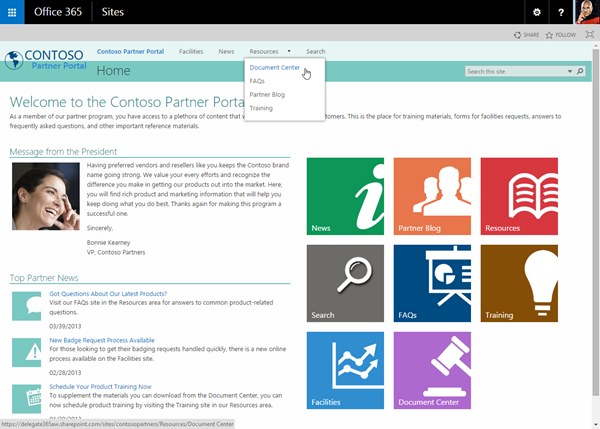Click the help question mark icon

561,12
